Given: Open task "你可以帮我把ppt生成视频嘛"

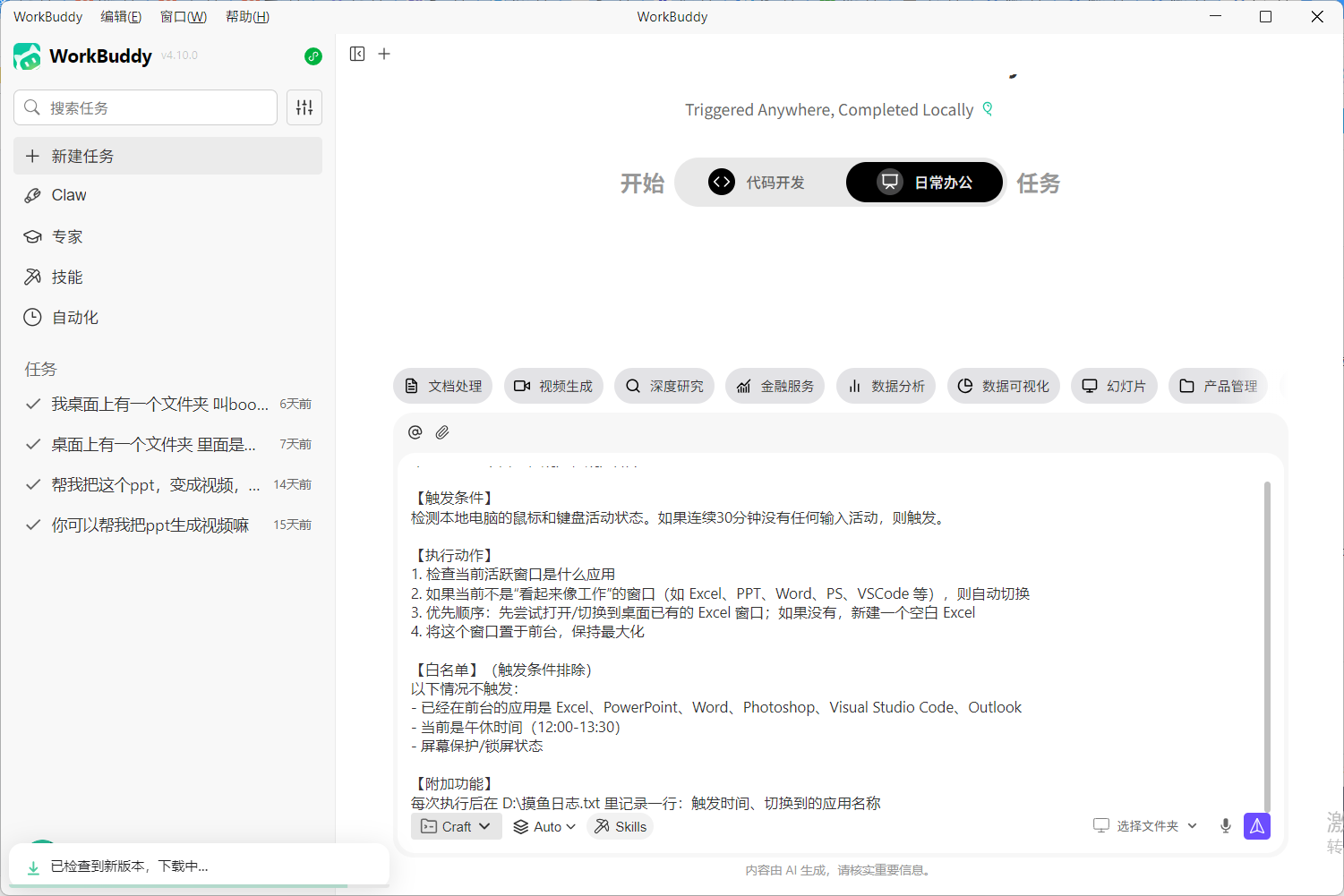Looking at the screenshot, I should point(167,525).
